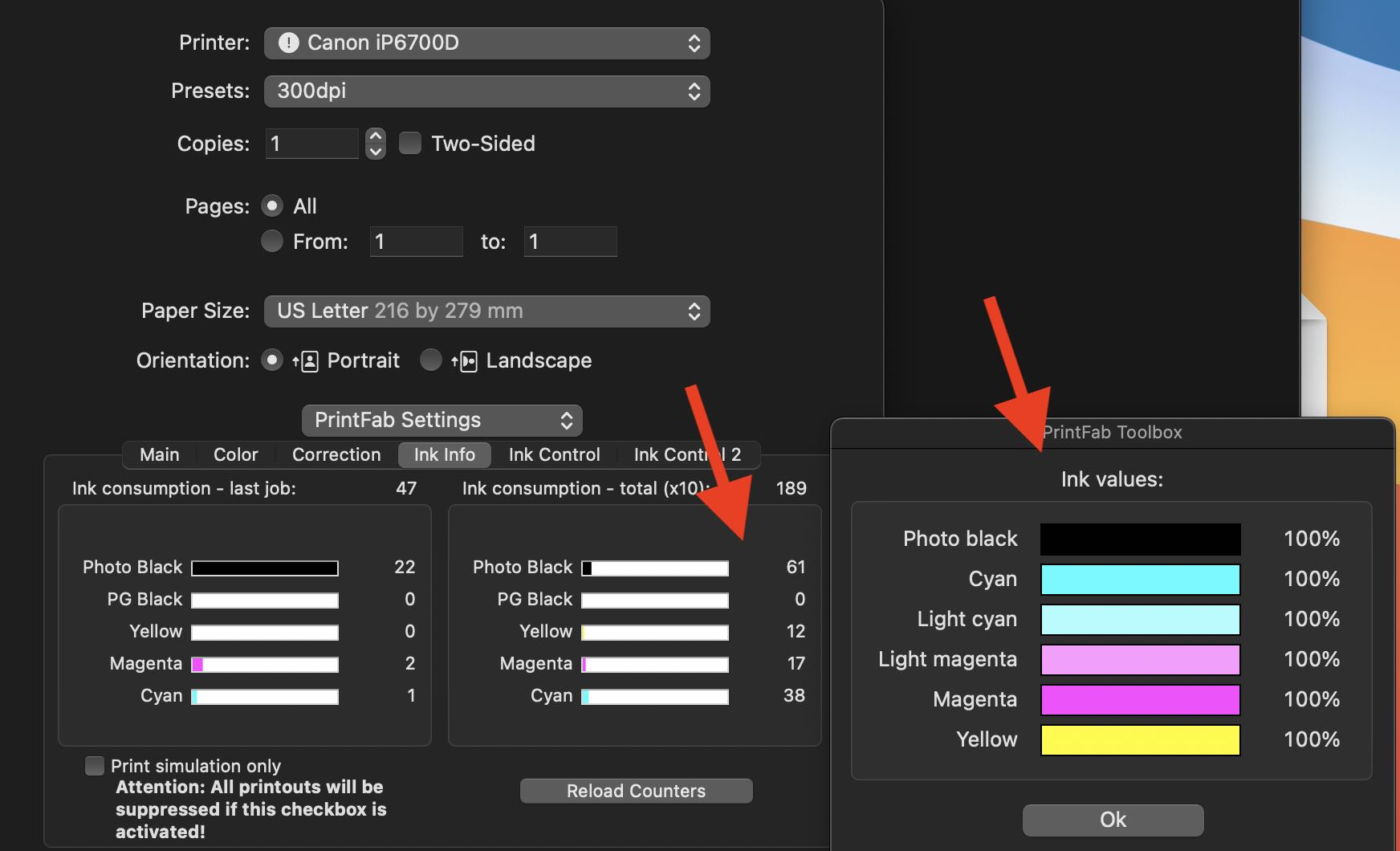
Task: Click the Copies number input field
Action: [311, 145]
